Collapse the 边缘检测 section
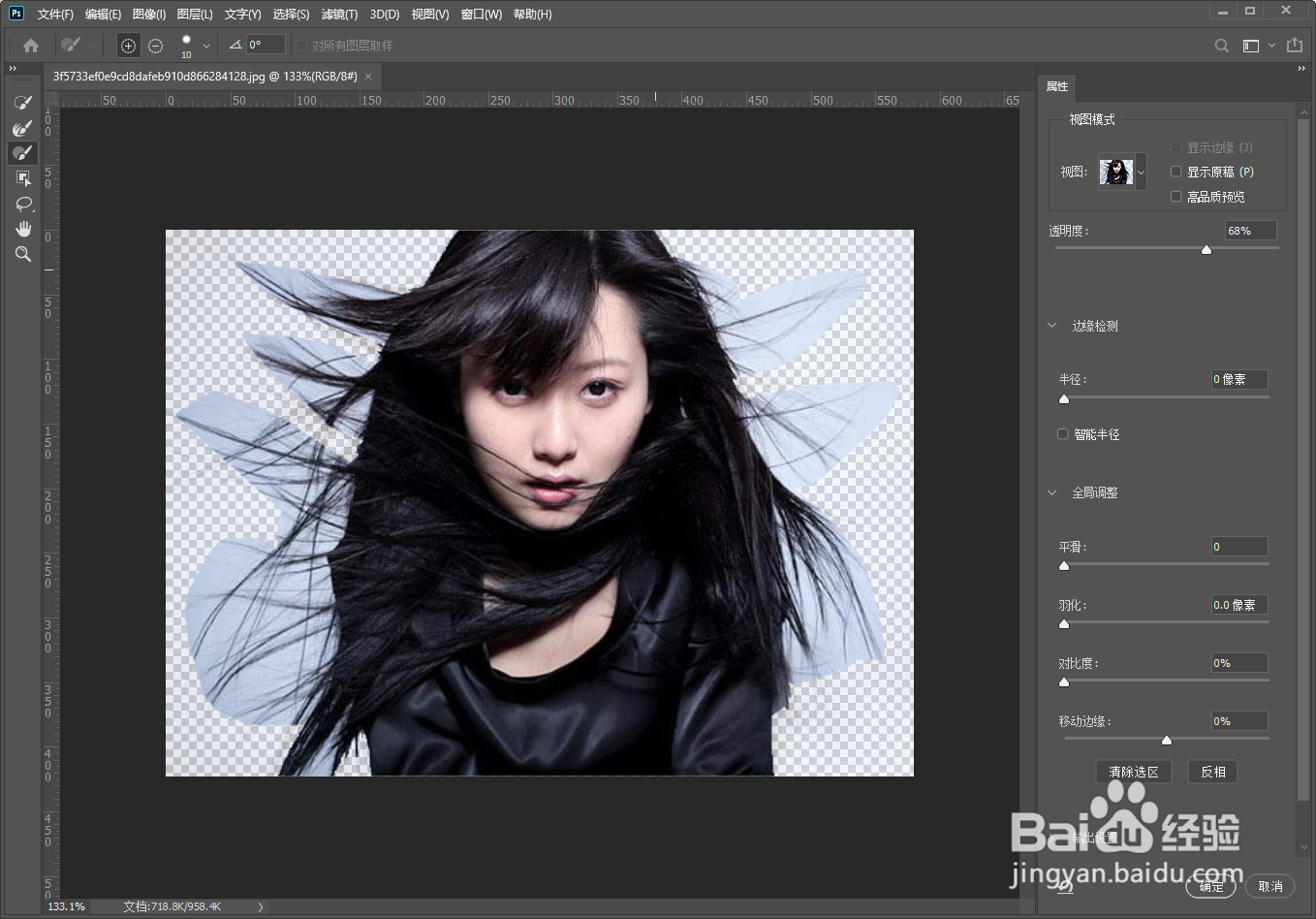 tap(1052, 326)
